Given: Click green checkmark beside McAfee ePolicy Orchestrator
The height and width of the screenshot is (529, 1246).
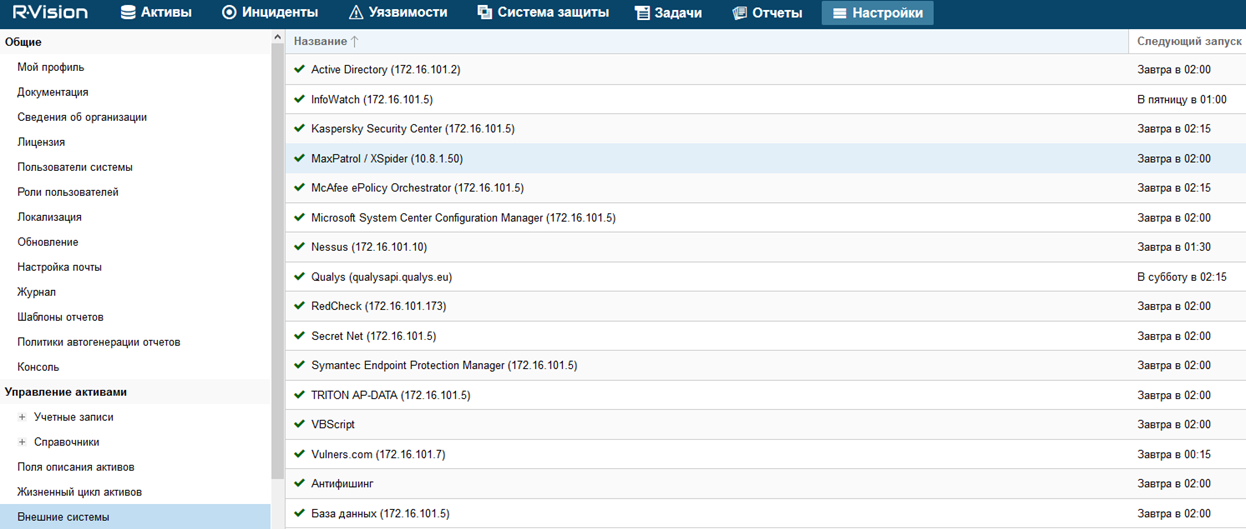Looking at the screenshot, I should 299,188.
